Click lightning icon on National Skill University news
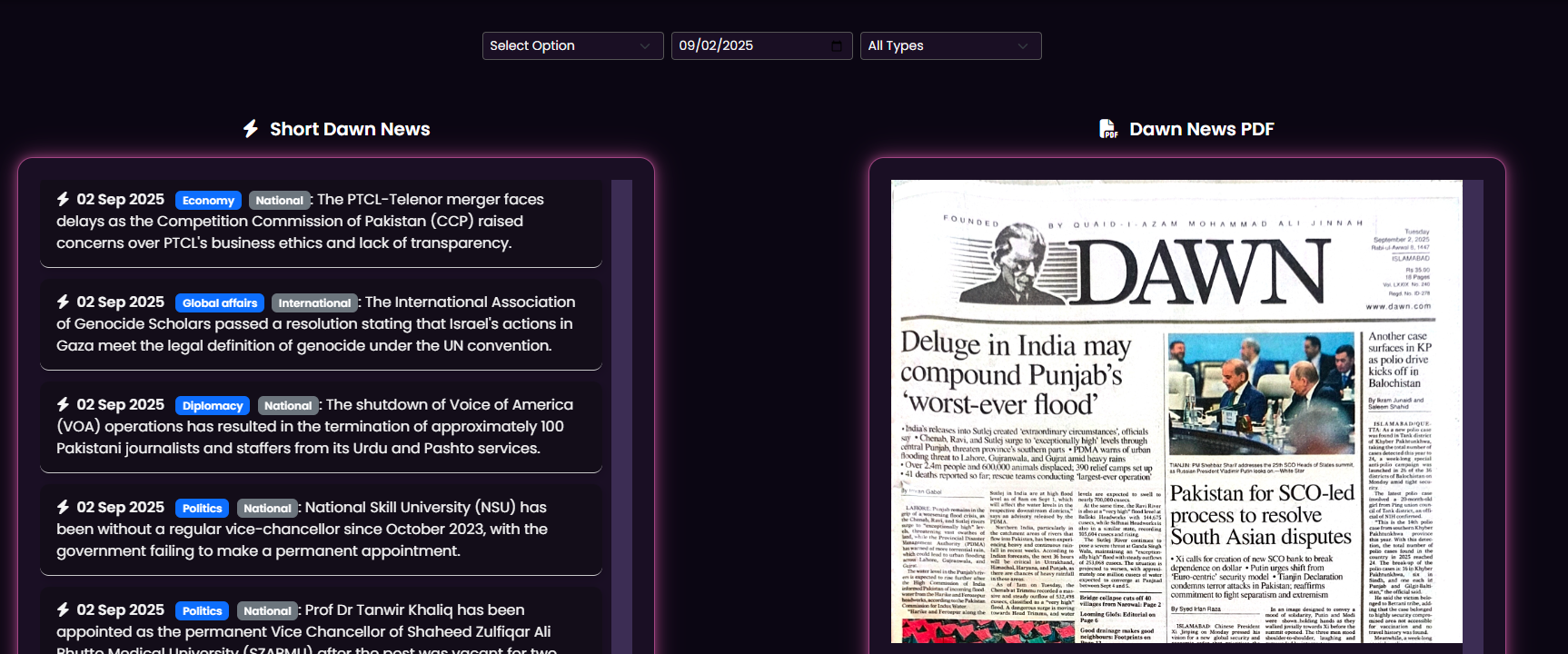The width and height of the screenshot is (1568, 654). (64, 507)
